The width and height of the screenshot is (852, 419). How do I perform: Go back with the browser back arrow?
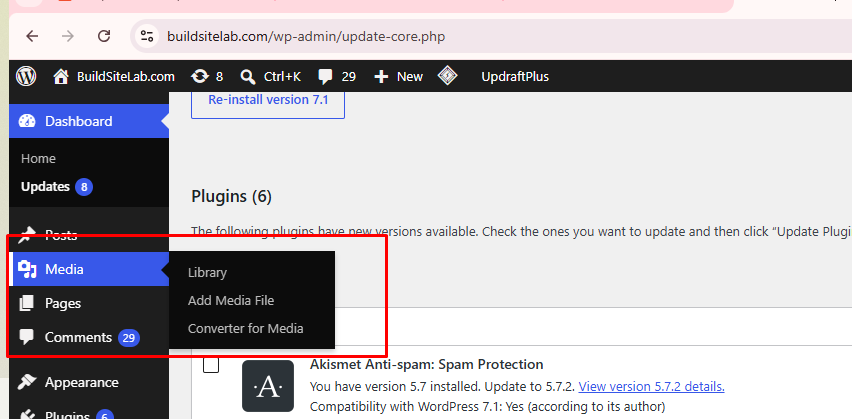click(x=33, y=36)
